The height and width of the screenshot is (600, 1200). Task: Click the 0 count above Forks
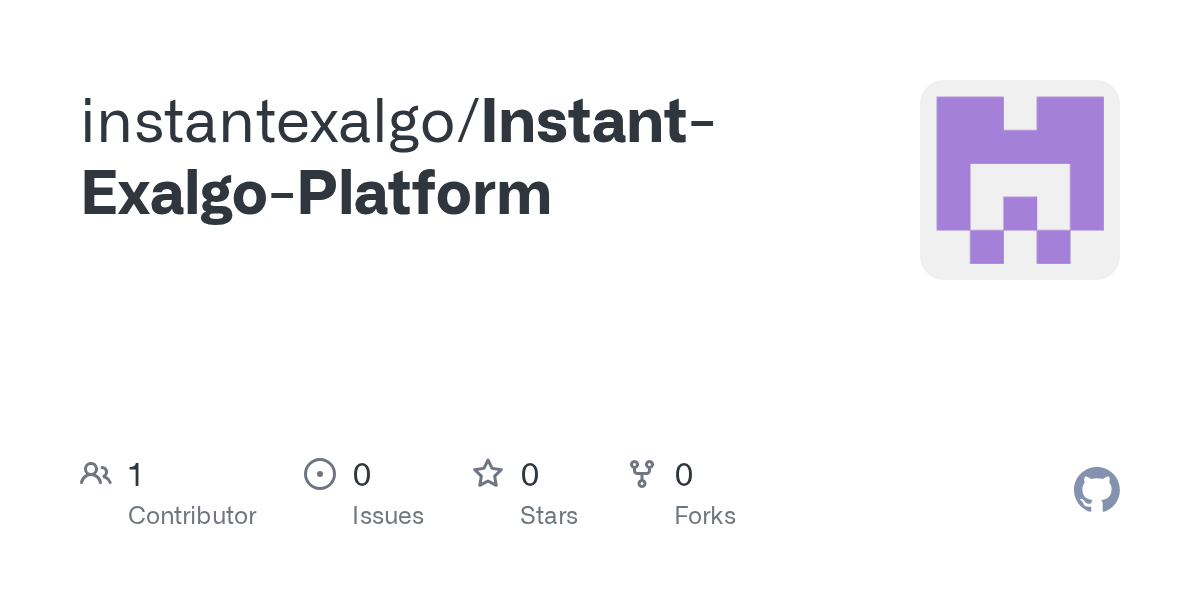684,475
